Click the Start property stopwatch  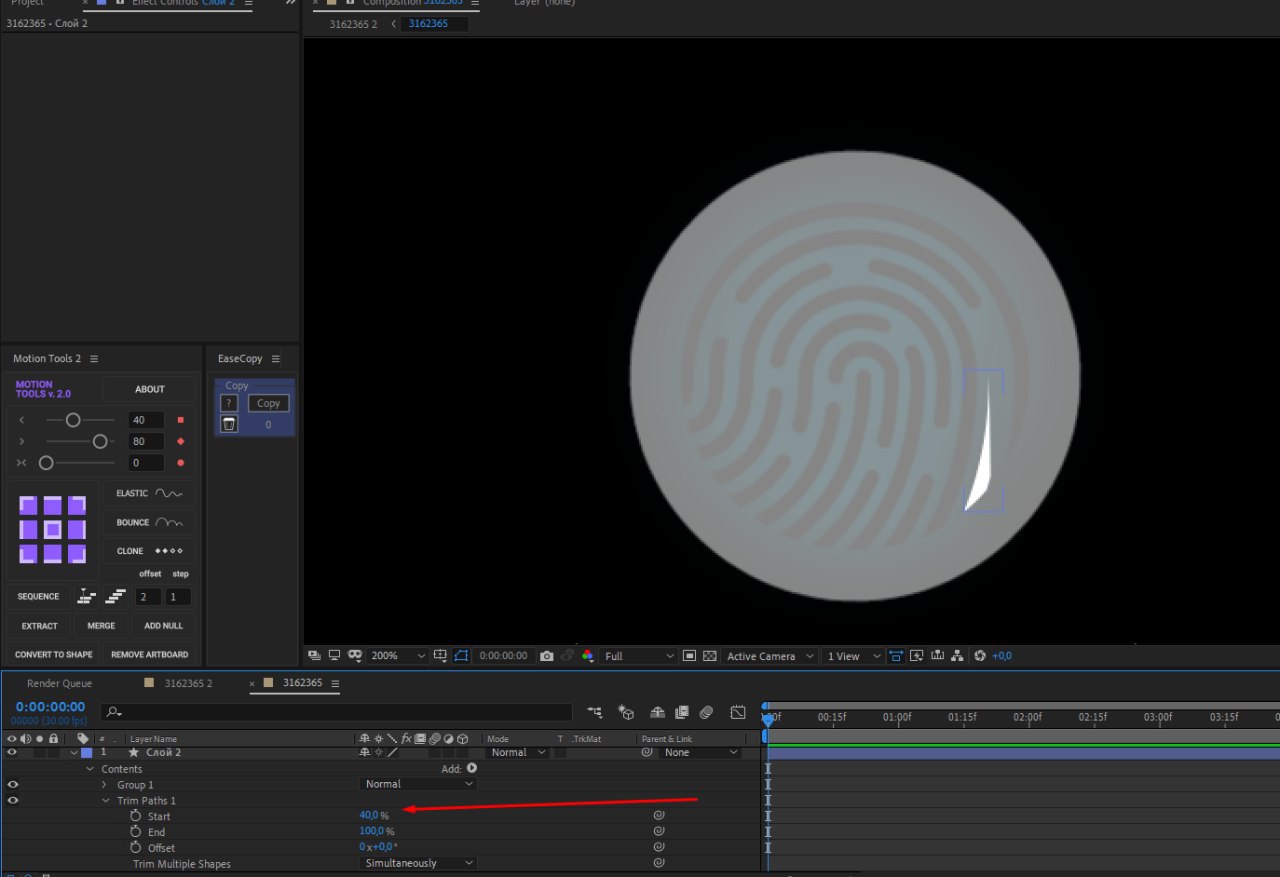(x=136, y=816)
